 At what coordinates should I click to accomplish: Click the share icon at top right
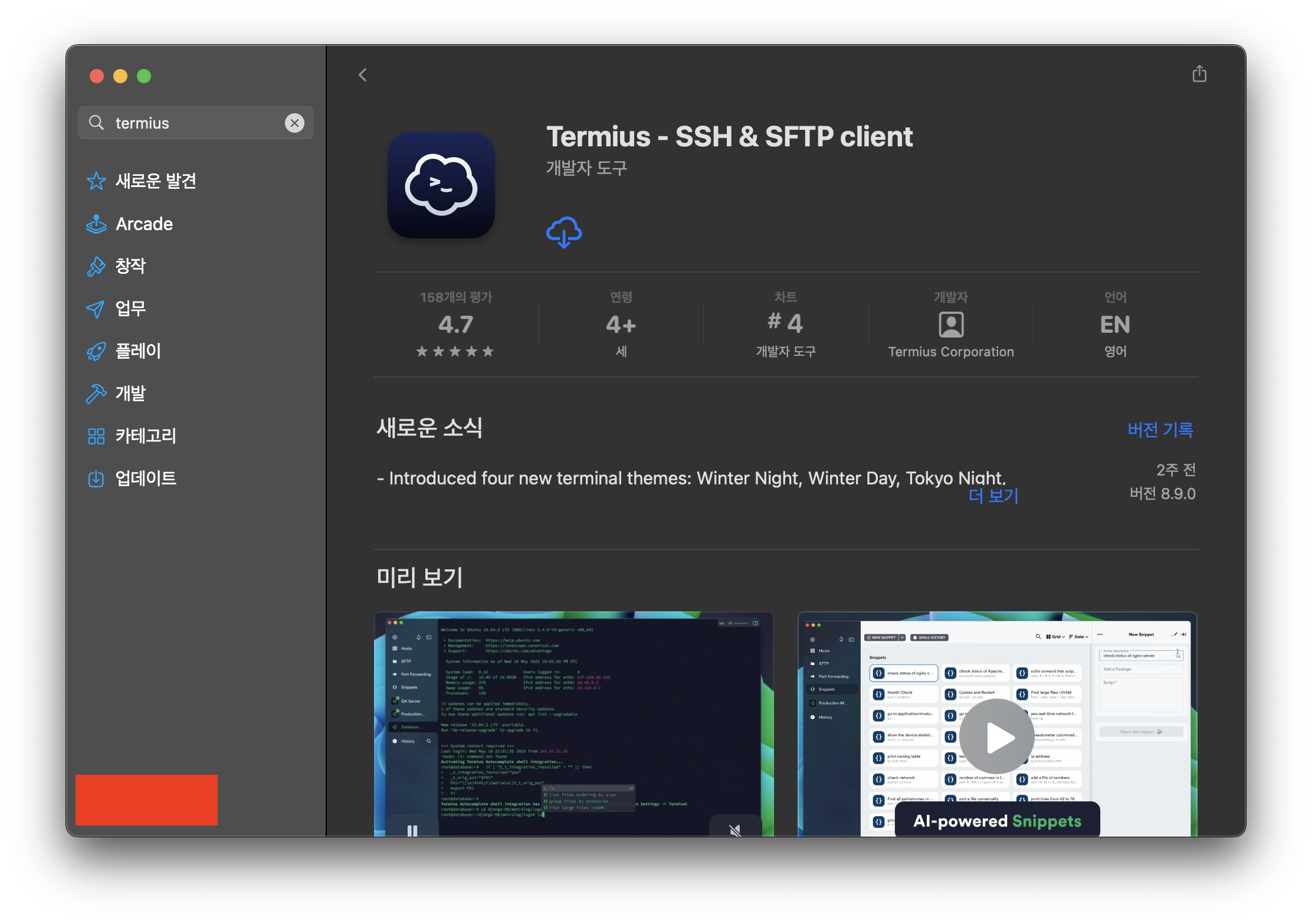coord(1199,74)
